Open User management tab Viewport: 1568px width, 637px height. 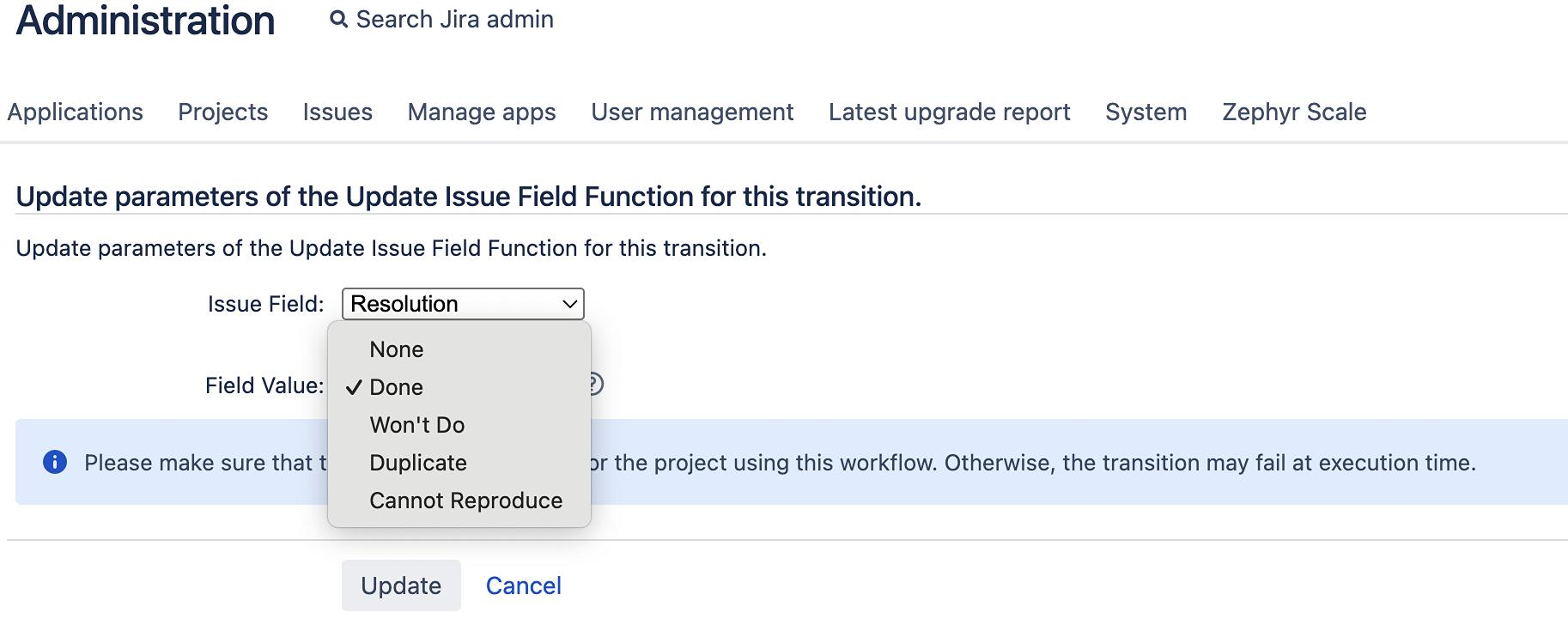692,112
